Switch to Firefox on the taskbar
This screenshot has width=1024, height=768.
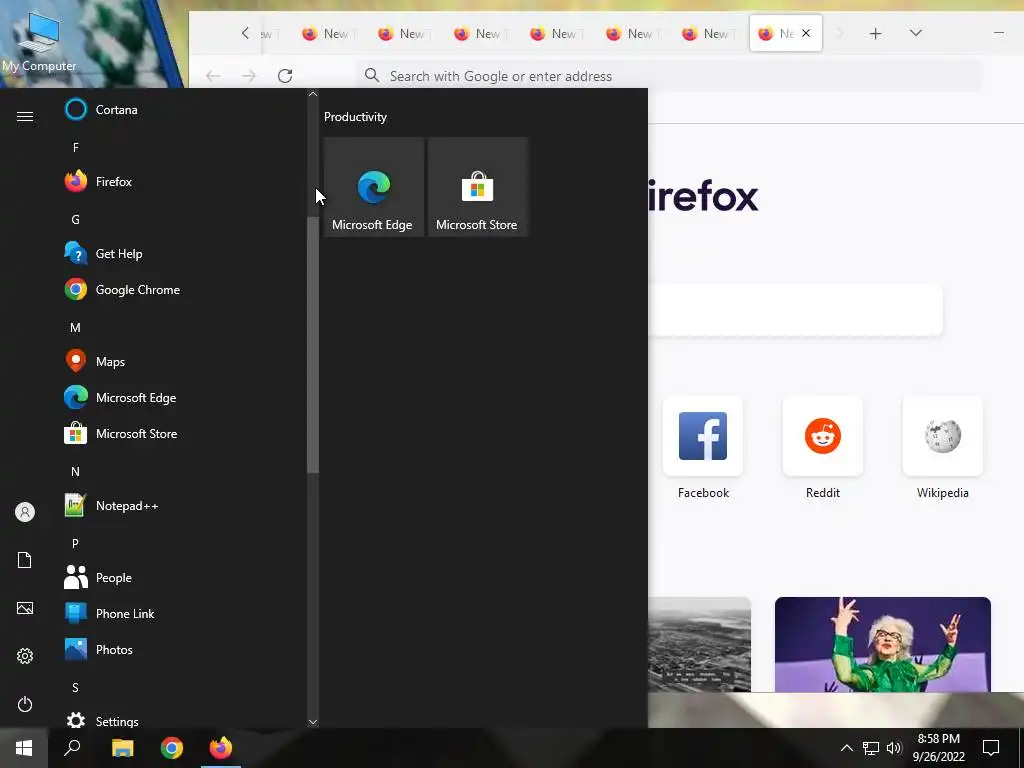pos(221,748)
